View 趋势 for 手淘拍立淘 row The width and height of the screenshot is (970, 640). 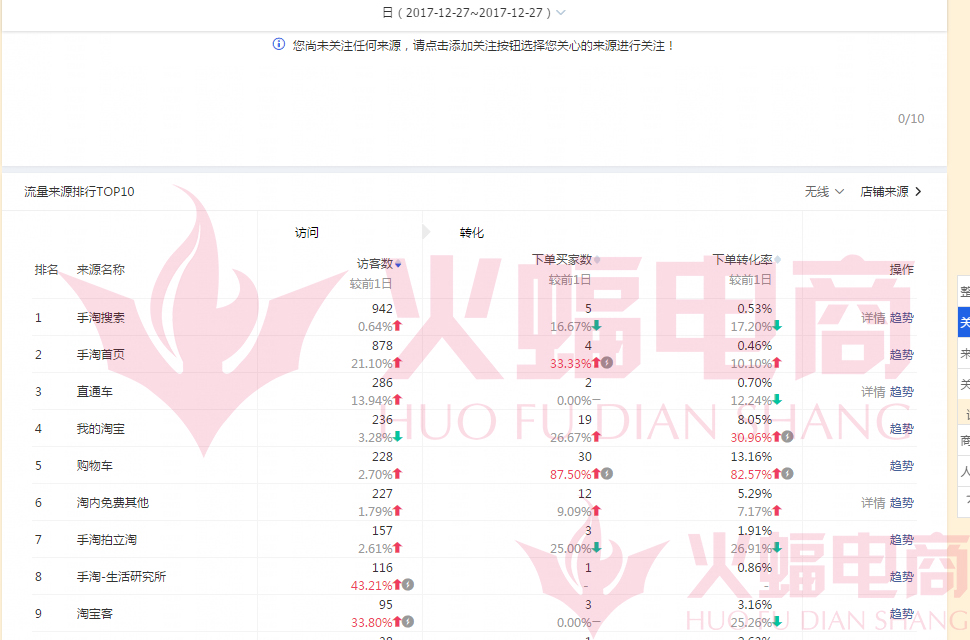901,540
